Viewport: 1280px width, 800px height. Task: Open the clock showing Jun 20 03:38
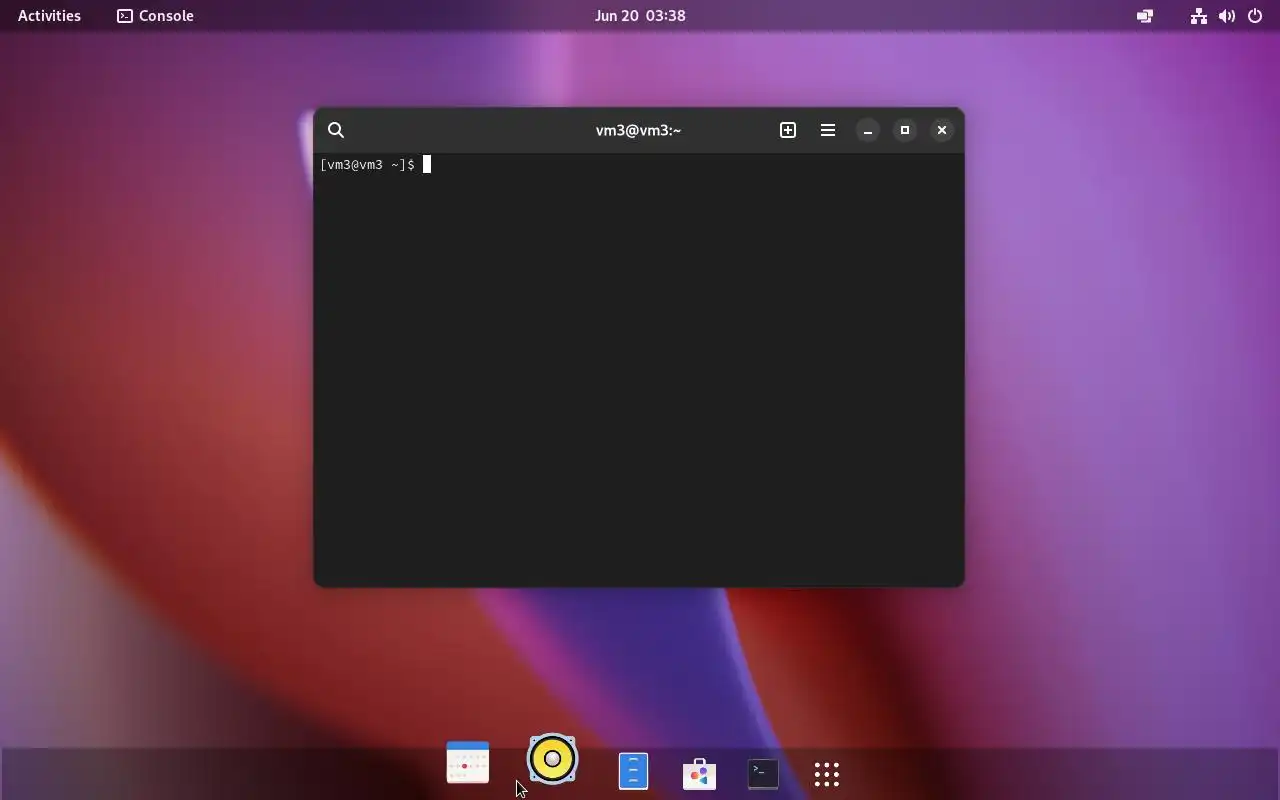[640, 15]
